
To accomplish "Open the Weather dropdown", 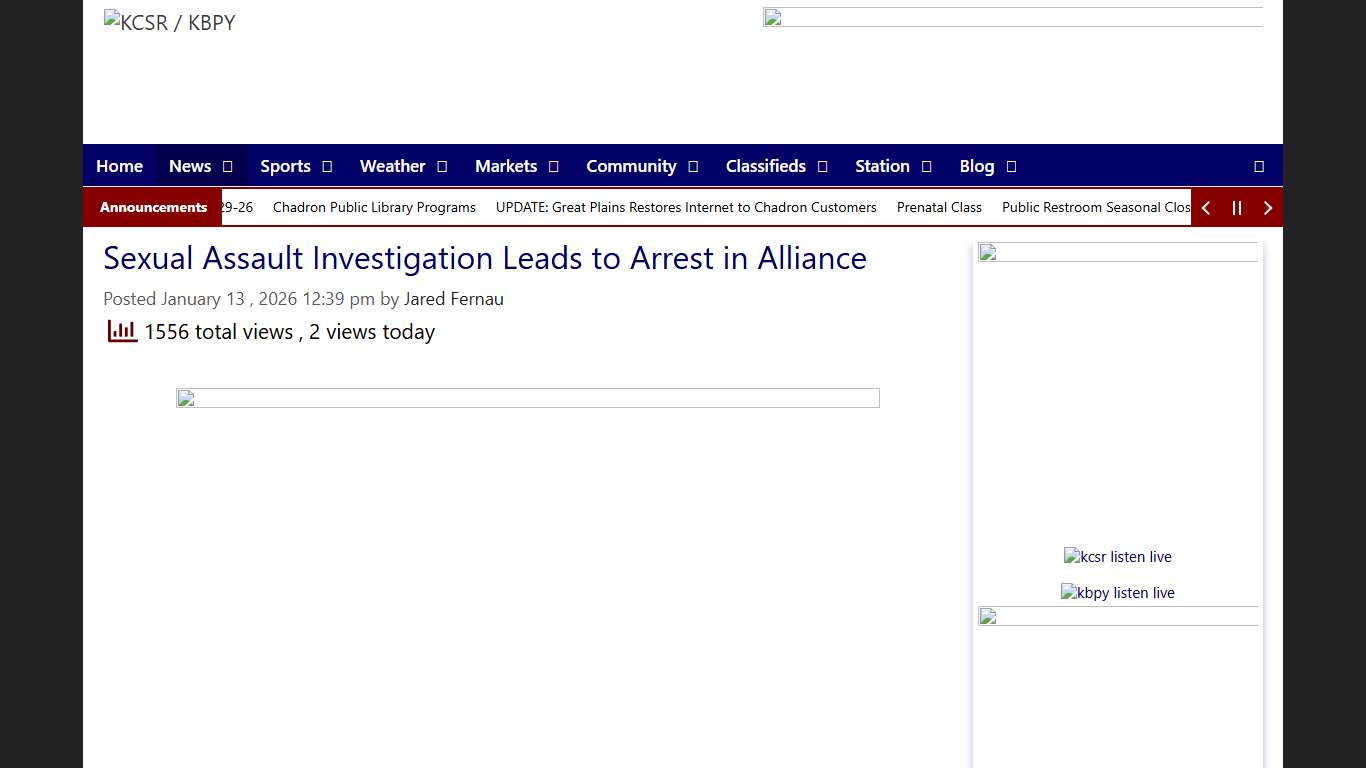I will [x=393, y=166].
